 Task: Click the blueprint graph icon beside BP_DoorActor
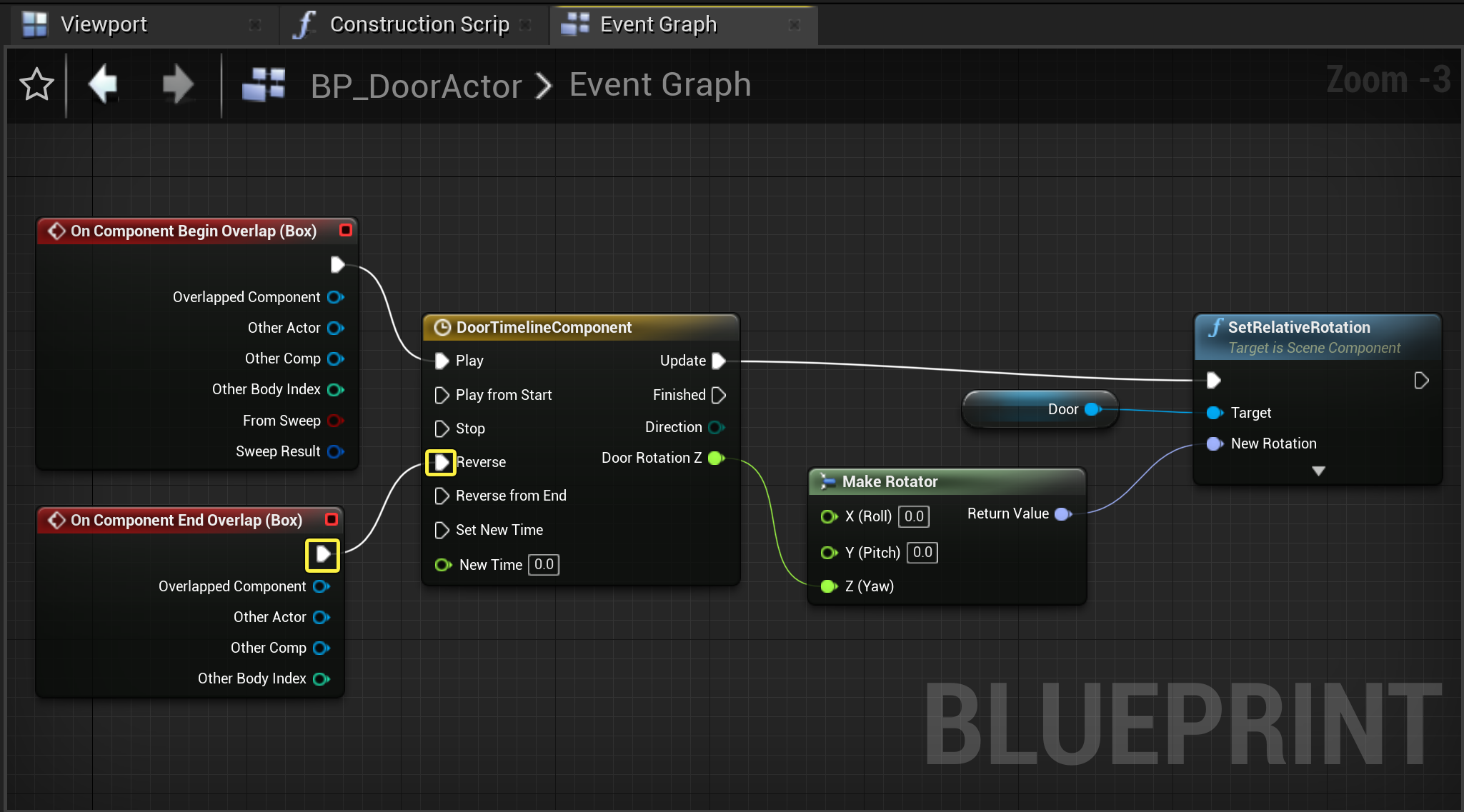coord(264,85)
